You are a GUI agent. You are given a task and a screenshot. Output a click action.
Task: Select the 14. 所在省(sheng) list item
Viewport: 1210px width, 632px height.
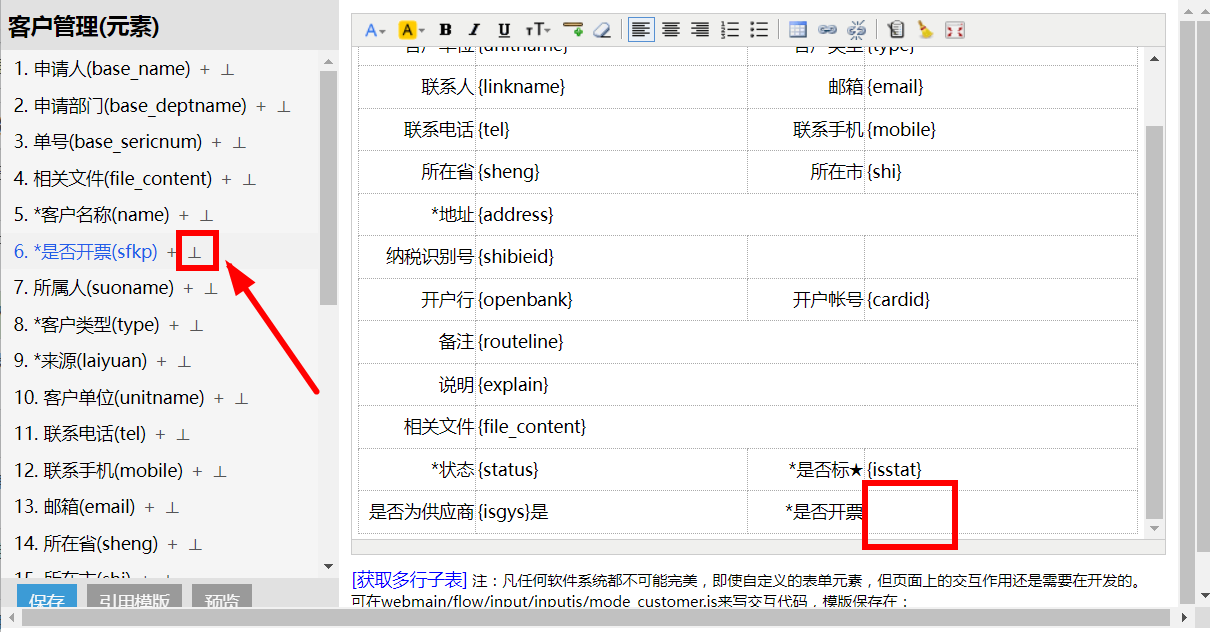click(86, 544)
